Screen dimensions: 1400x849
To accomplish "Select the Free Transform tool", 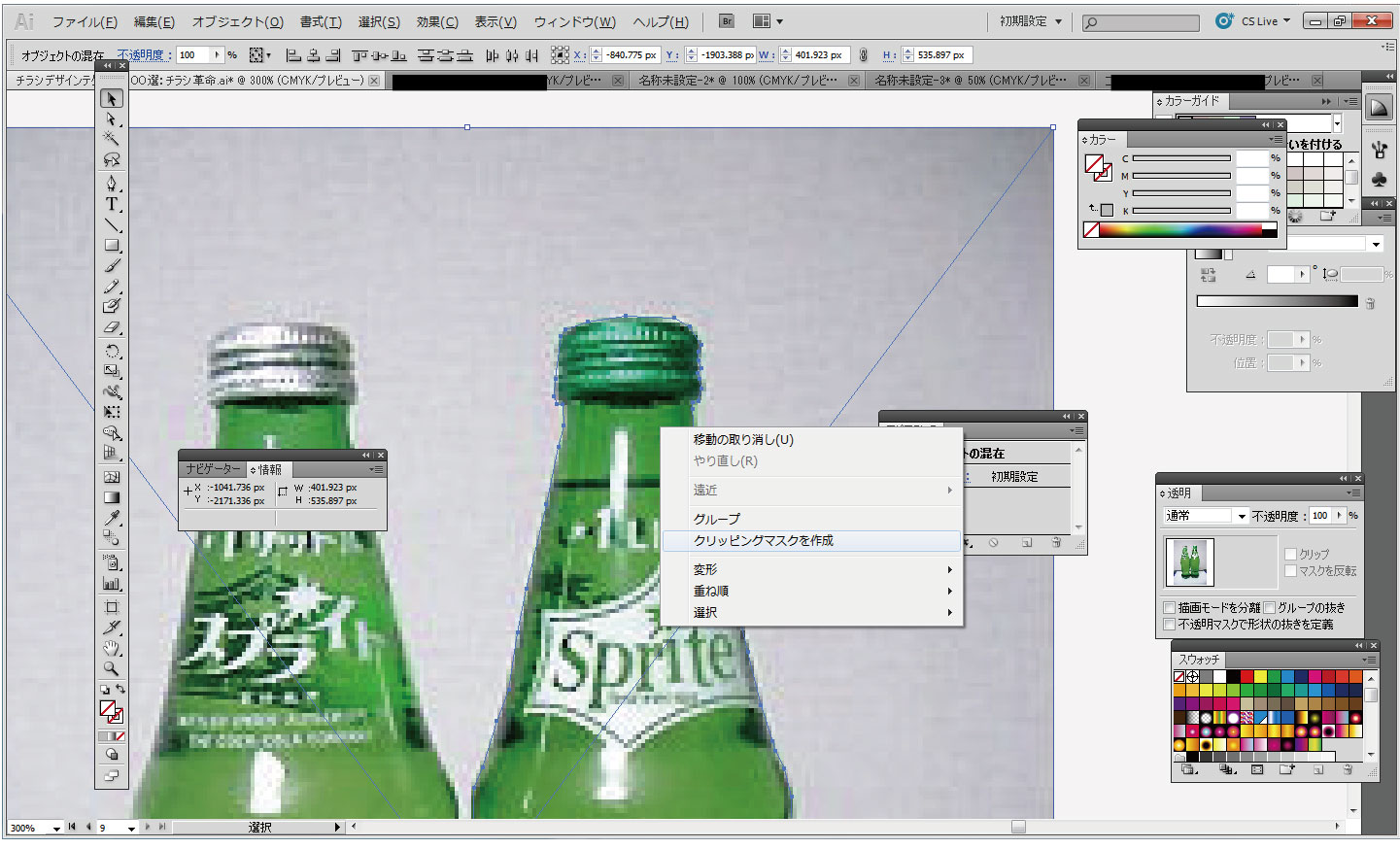I will point(112,413).
